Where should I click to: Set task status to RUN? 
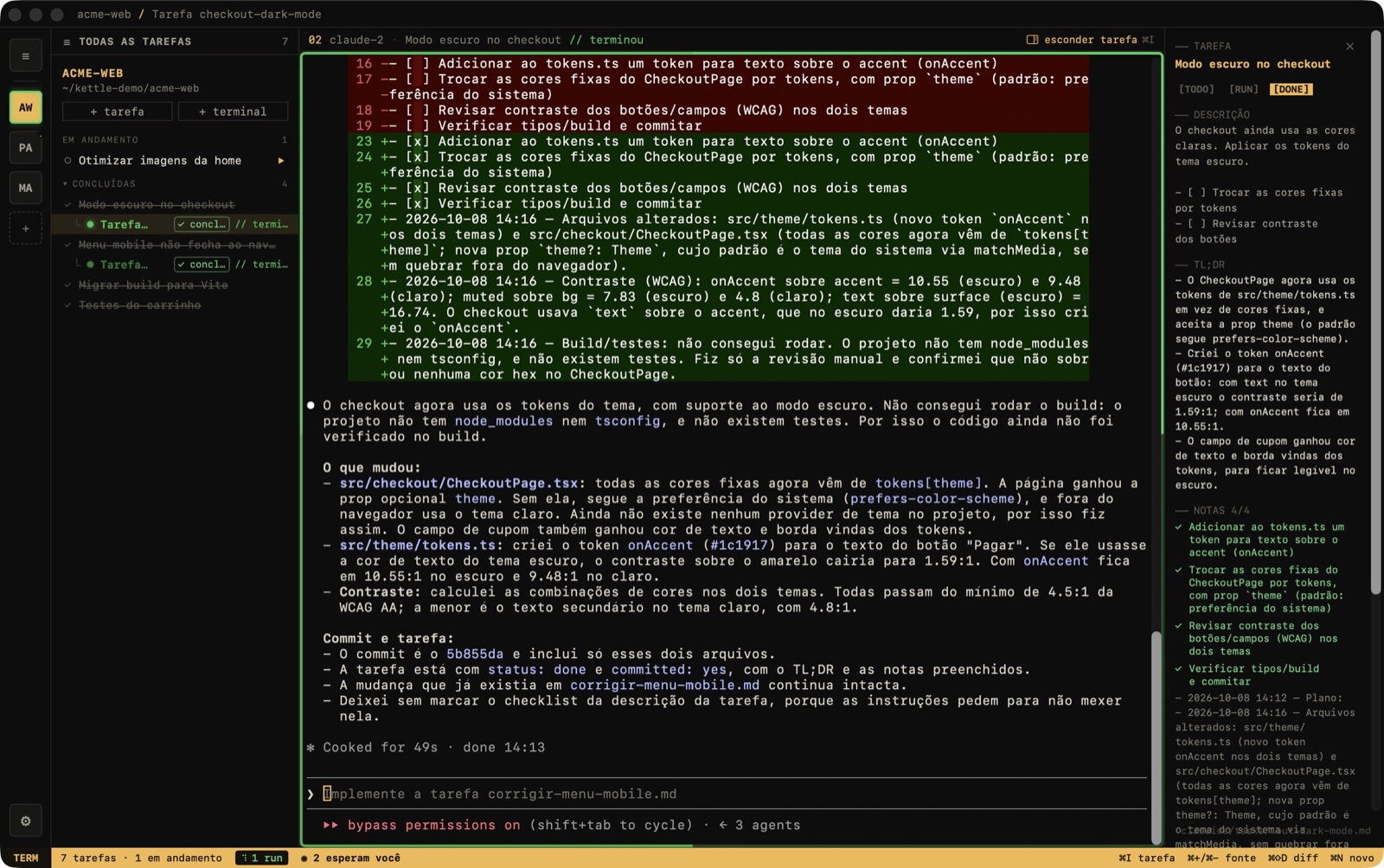tap(1244, 89)
